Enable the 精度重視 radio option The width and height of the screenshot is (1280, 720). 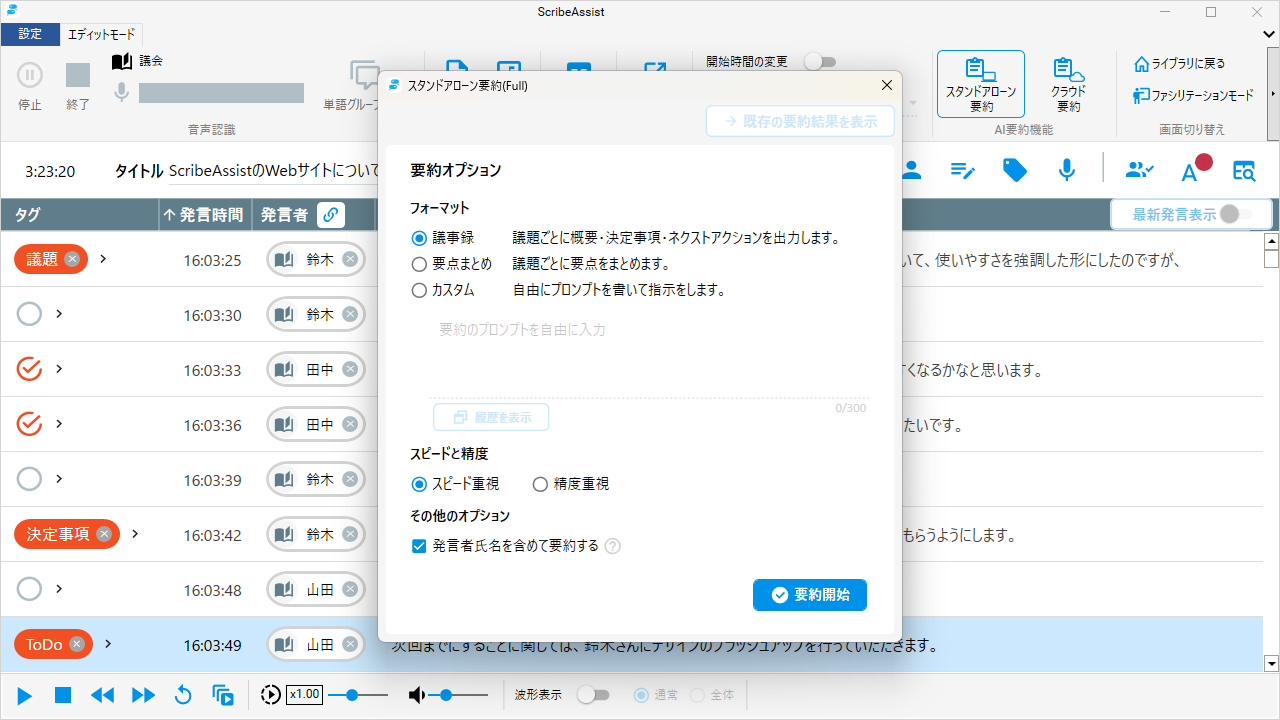pos(540,484)
